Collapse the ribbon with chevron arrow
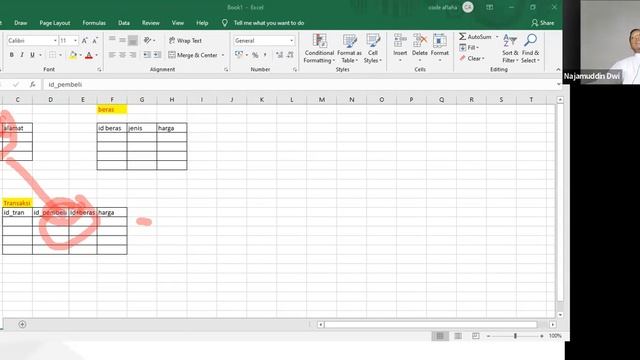 click(x=558, y=69)
